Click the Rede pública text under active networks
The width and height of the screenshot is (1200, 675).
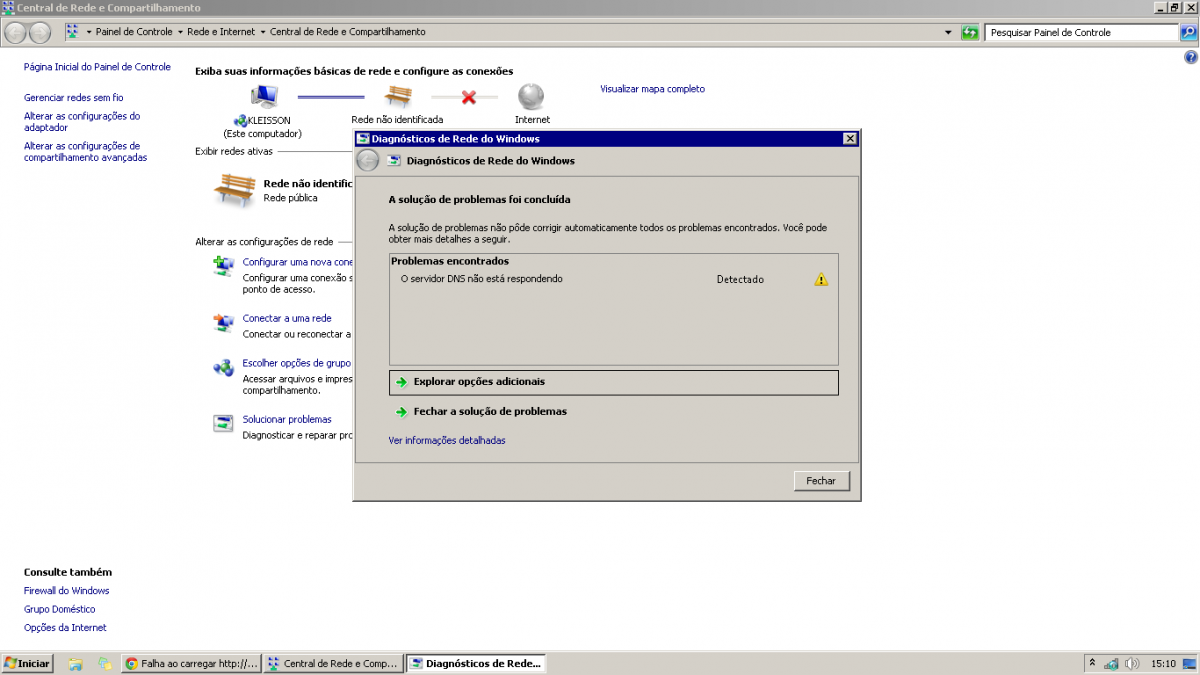(x=290, y=198)
